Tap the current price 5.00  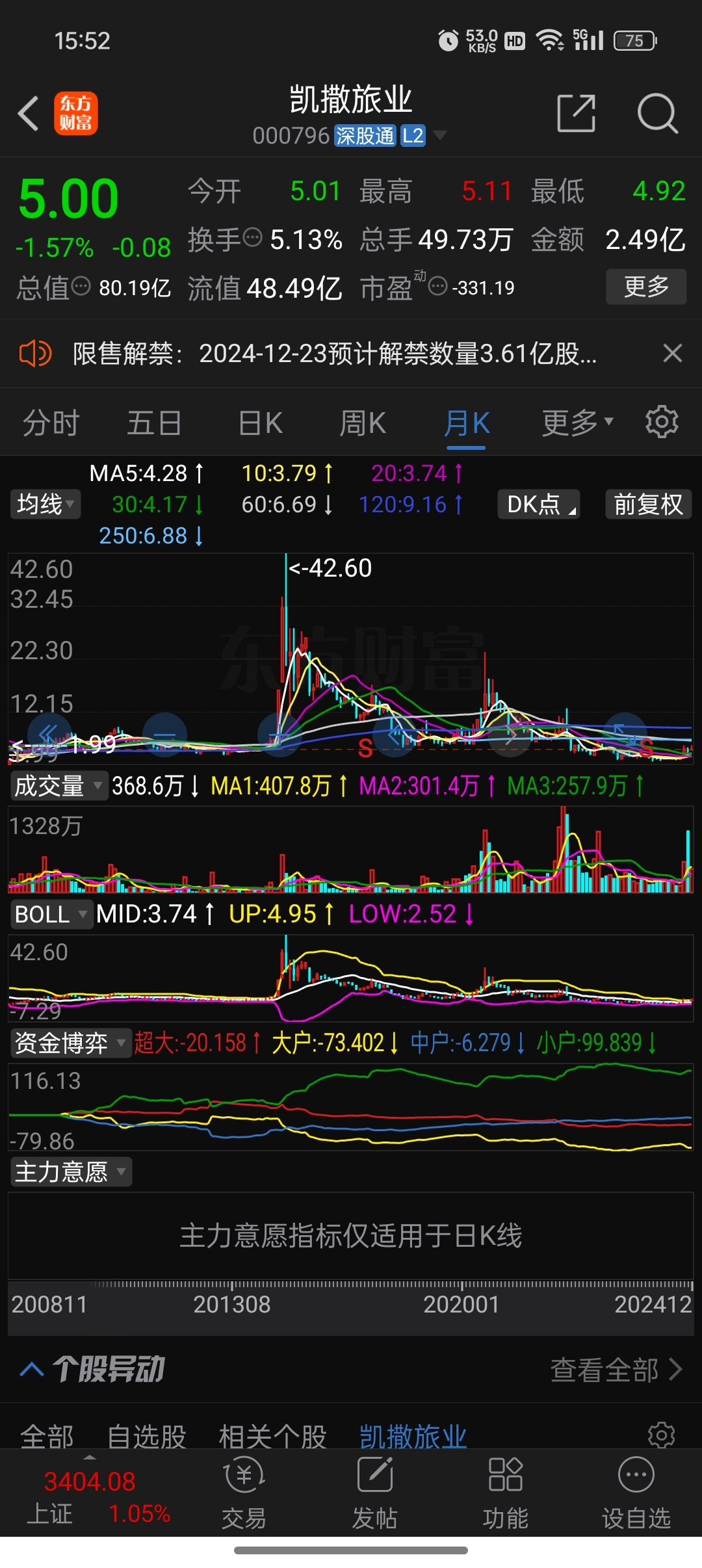(68, 198)
